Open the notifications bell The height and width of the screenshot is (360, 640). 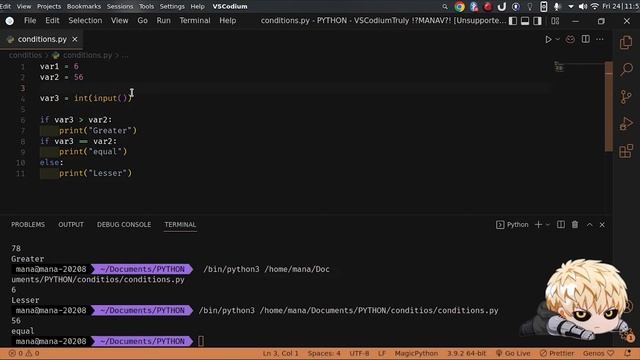point(628,353)
